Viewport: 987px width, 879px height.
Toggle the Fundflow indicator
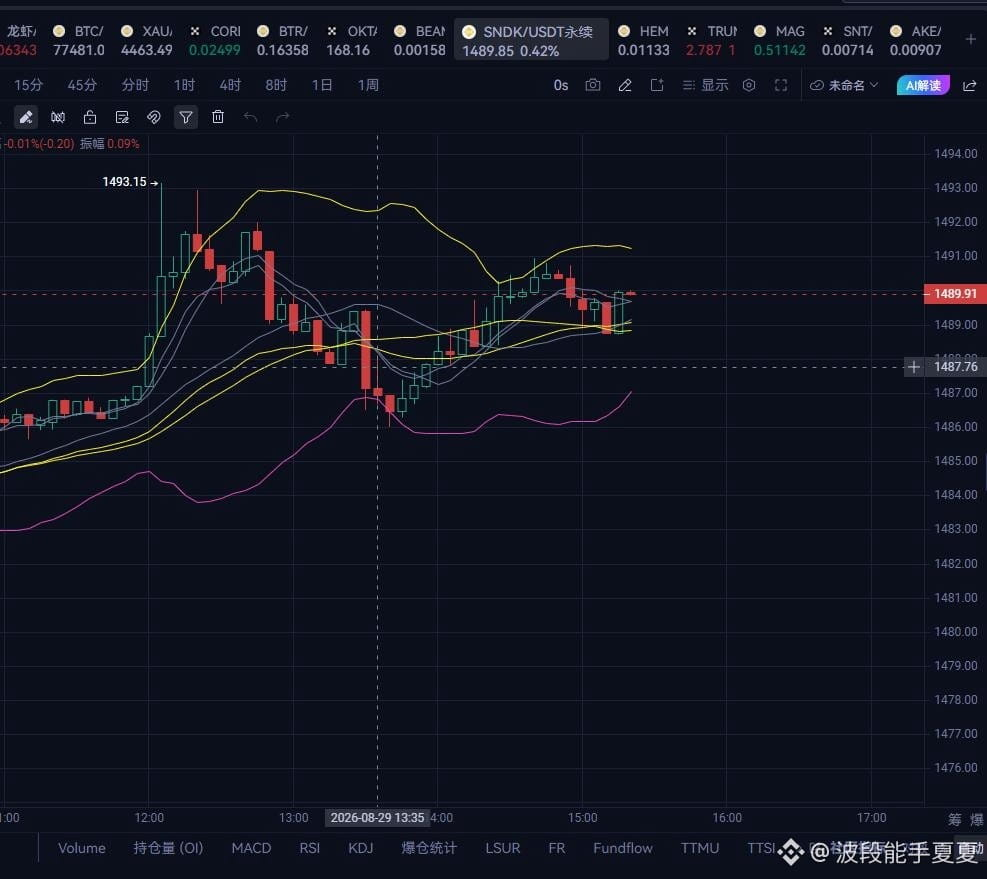coord(623,848)
